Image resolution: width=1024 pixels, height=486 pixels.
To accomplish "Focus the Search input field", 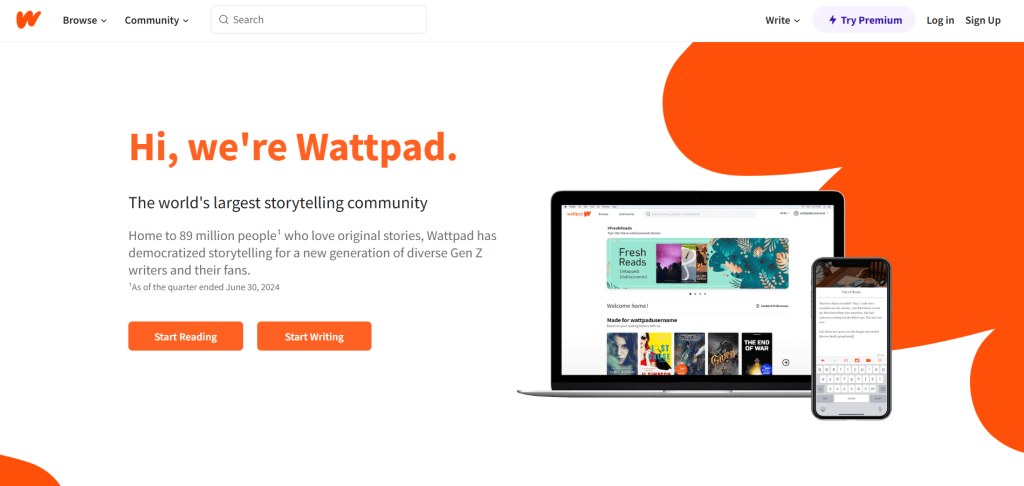I will click(319, 20).
